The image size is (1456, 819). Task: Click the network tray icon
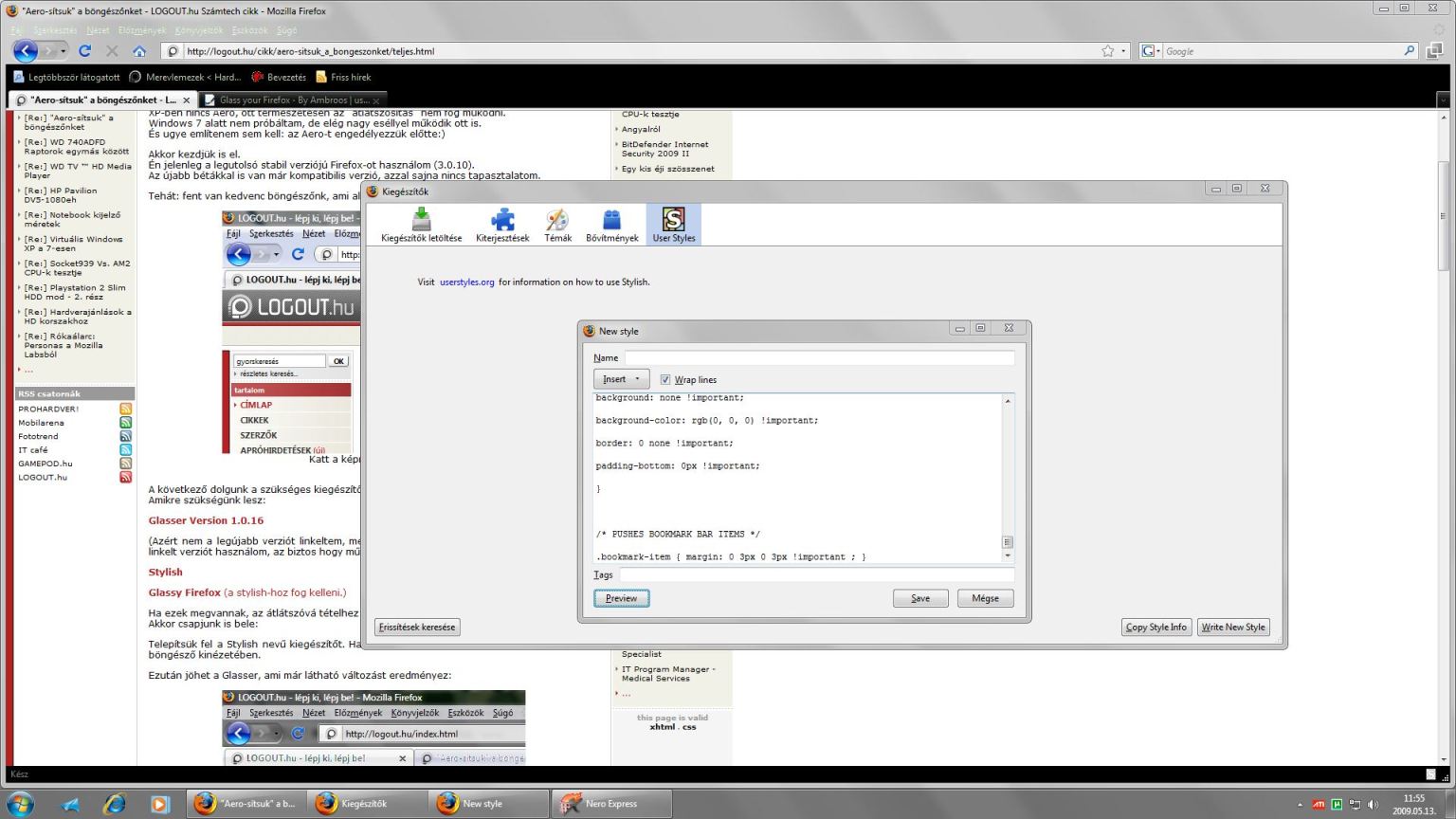pyautogui.click(x=1355, y=805)
